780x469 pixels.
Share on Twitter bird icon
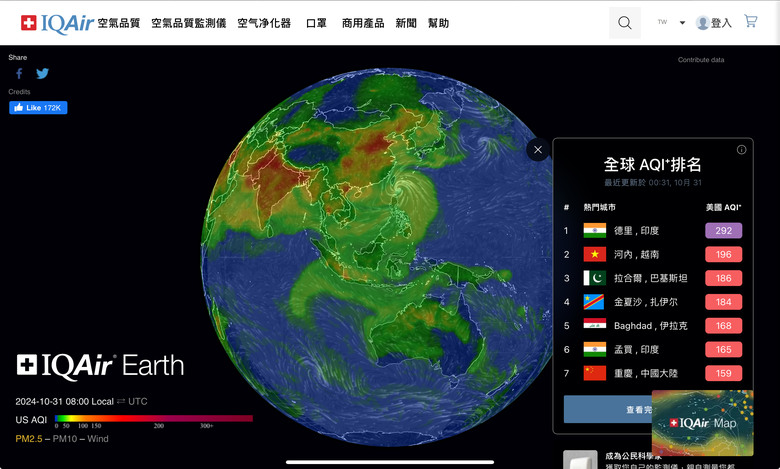coord(42,74)
